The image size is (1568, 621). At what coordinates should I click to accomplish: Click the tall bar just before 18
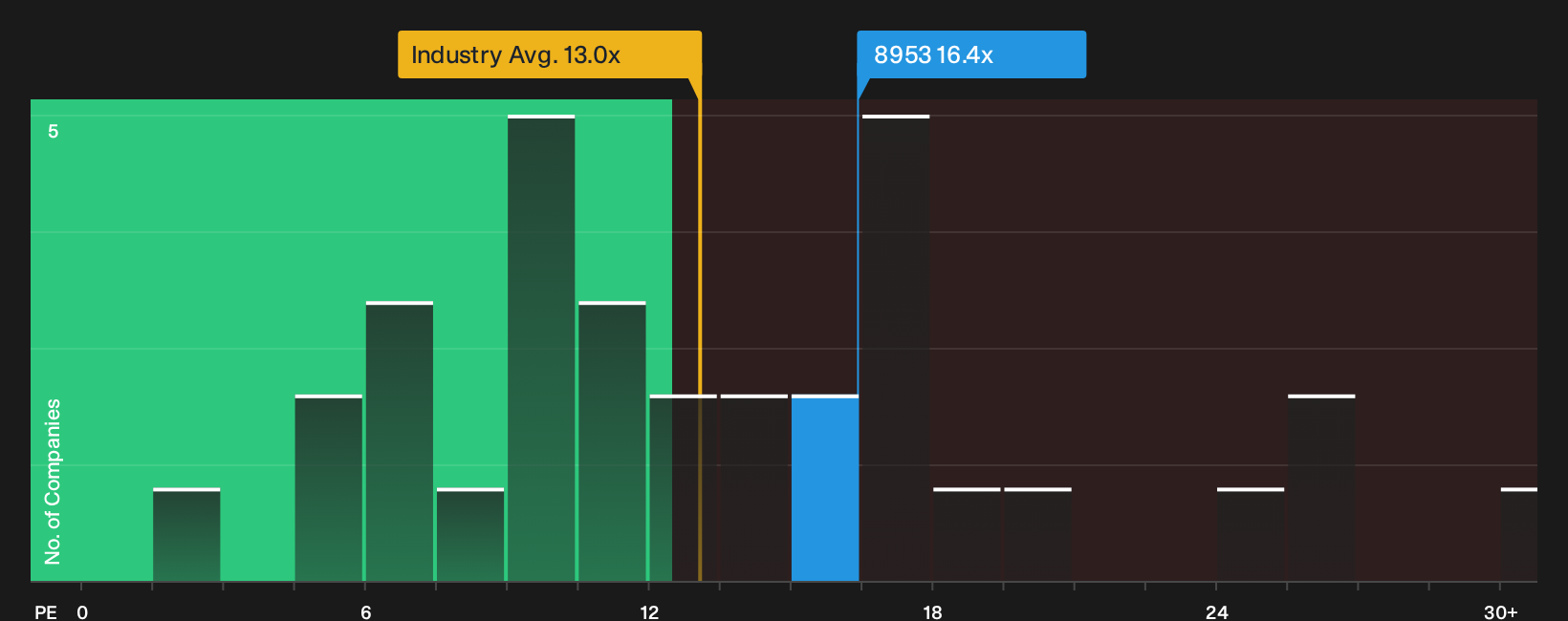click(x=896, y=349)
